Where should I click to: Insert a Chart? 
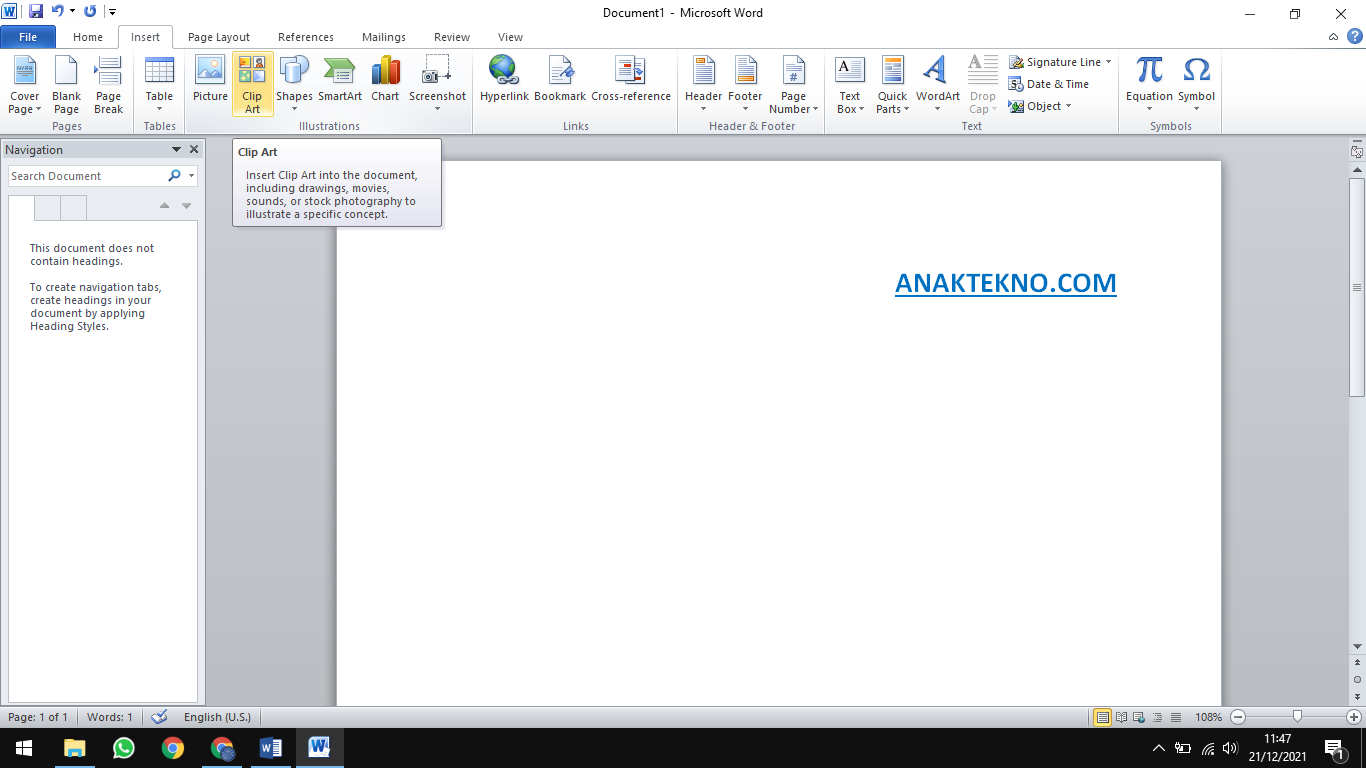point(385,85)
